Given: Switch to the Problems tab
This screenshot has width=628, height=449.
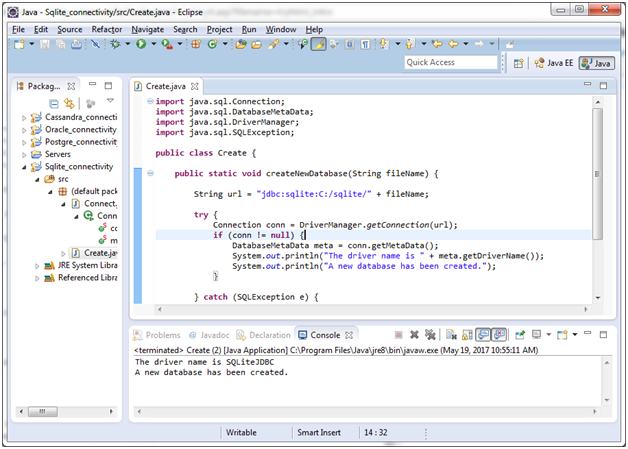Looking at the screenshot, I should pyautogui.click(x=157, y=335).
